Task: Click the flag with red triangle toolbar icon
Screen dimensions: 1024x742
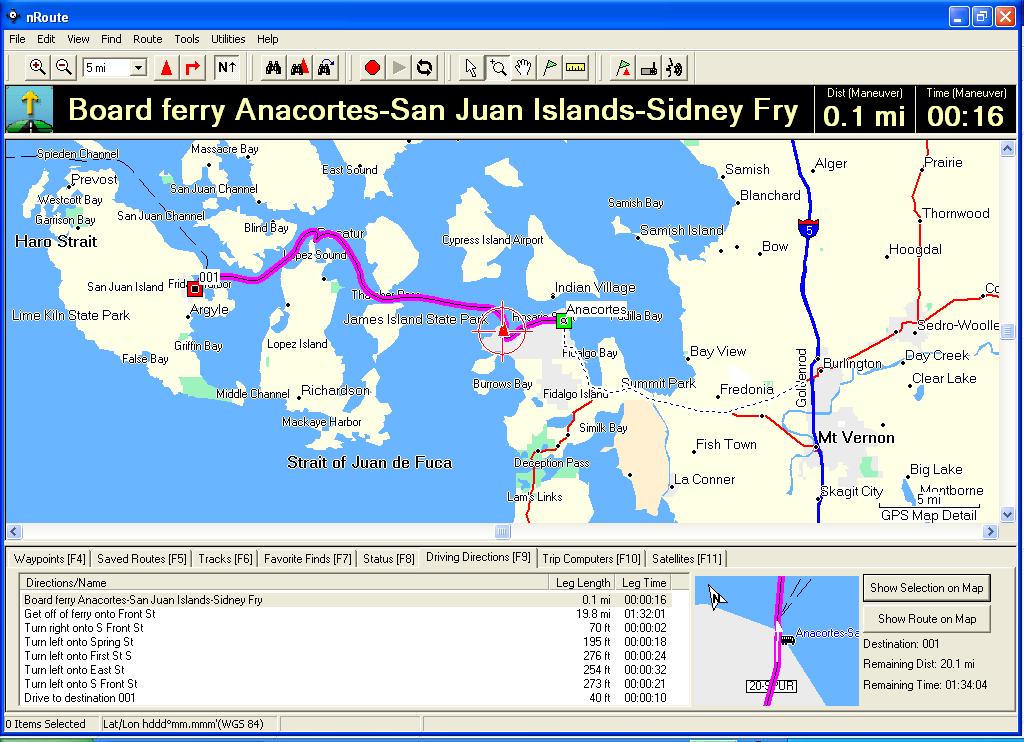Action: pos(622,67)
